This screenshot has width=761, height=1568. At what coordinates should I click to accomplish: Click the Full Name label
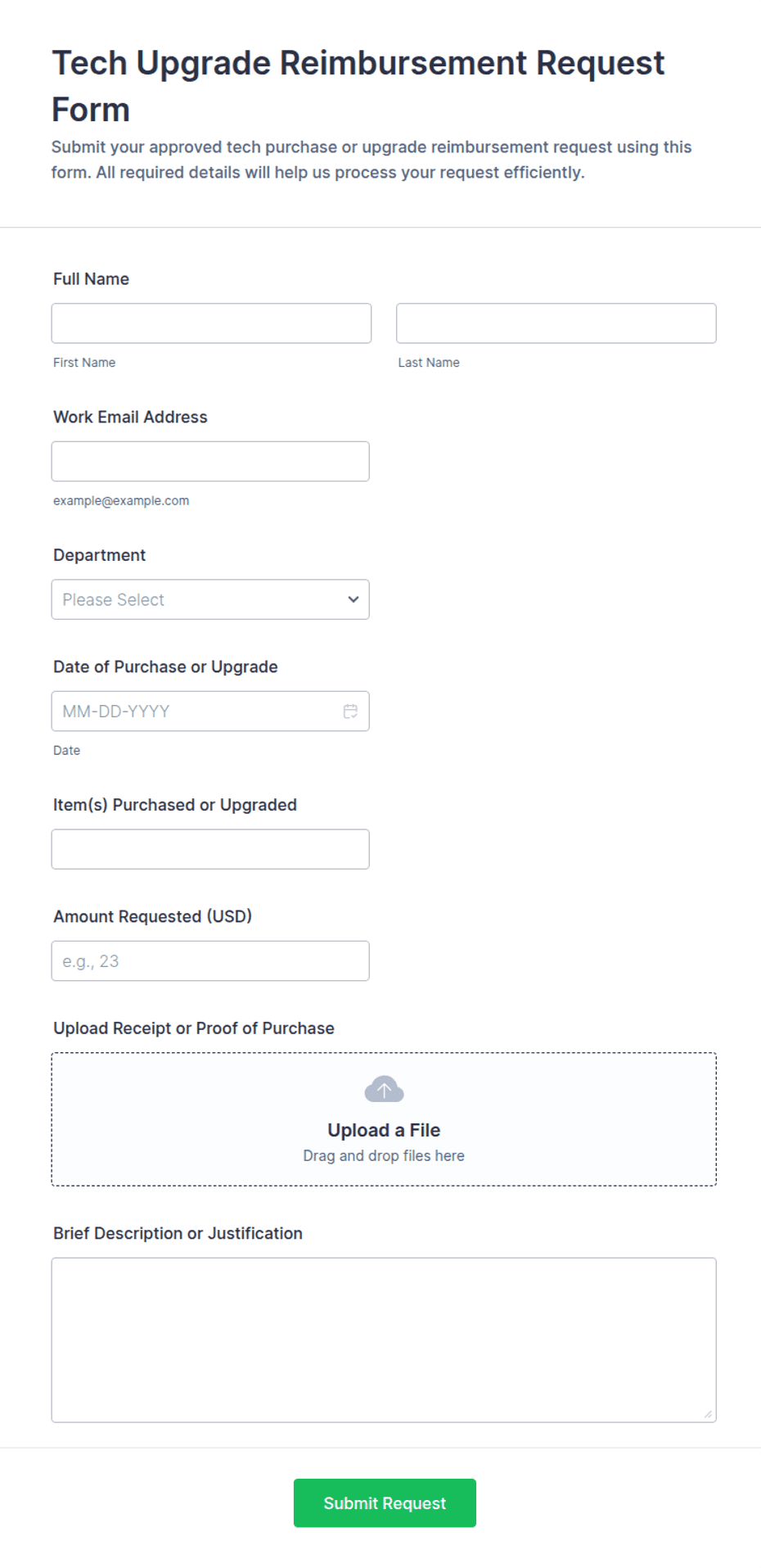point(91,279)
